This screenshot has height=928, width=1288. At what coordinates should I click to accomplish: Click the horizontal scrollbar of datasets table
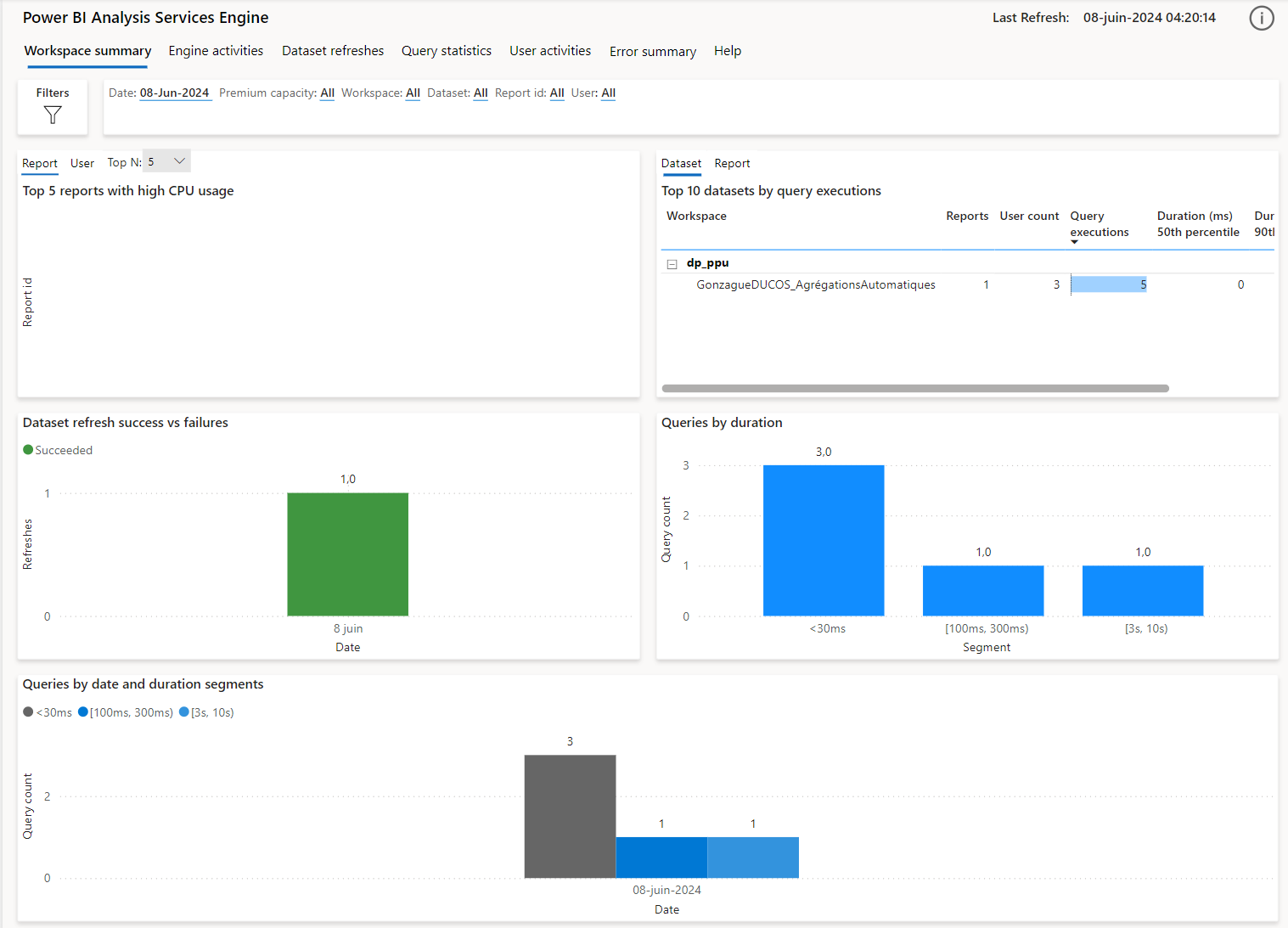click(915, 388)
